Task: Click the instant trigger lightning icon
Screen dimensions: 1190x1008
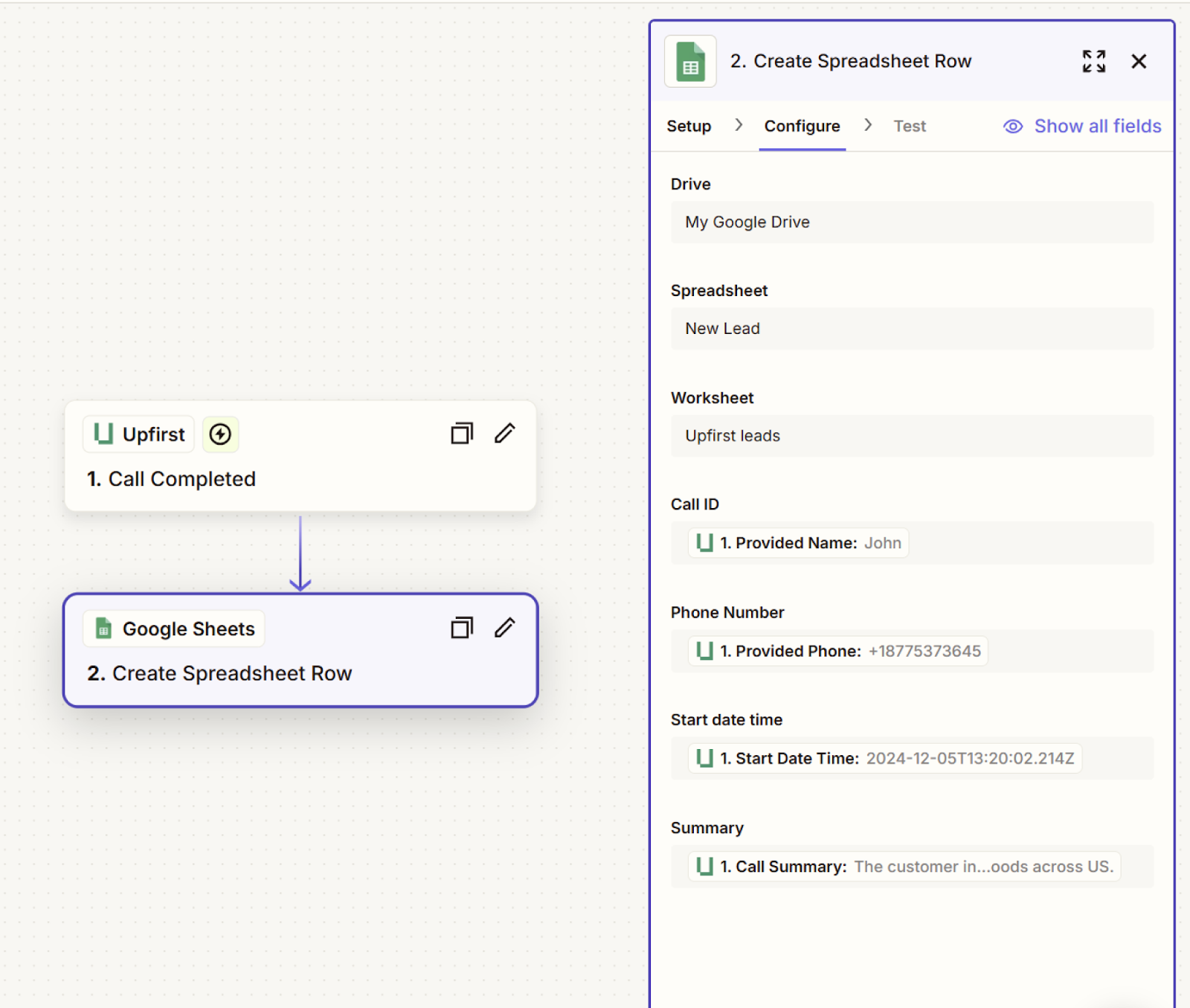Action: tap(220, 434)
